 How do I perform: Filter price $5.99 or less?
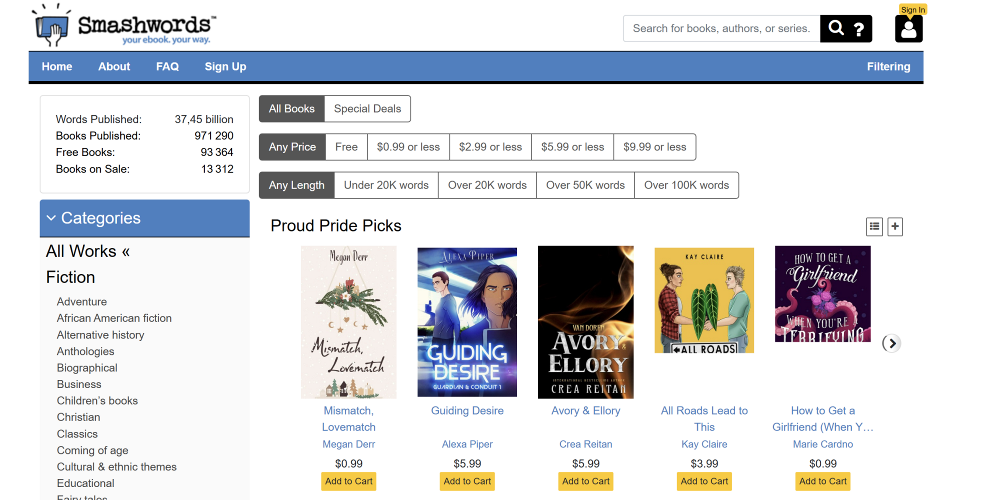click(573, 147)
